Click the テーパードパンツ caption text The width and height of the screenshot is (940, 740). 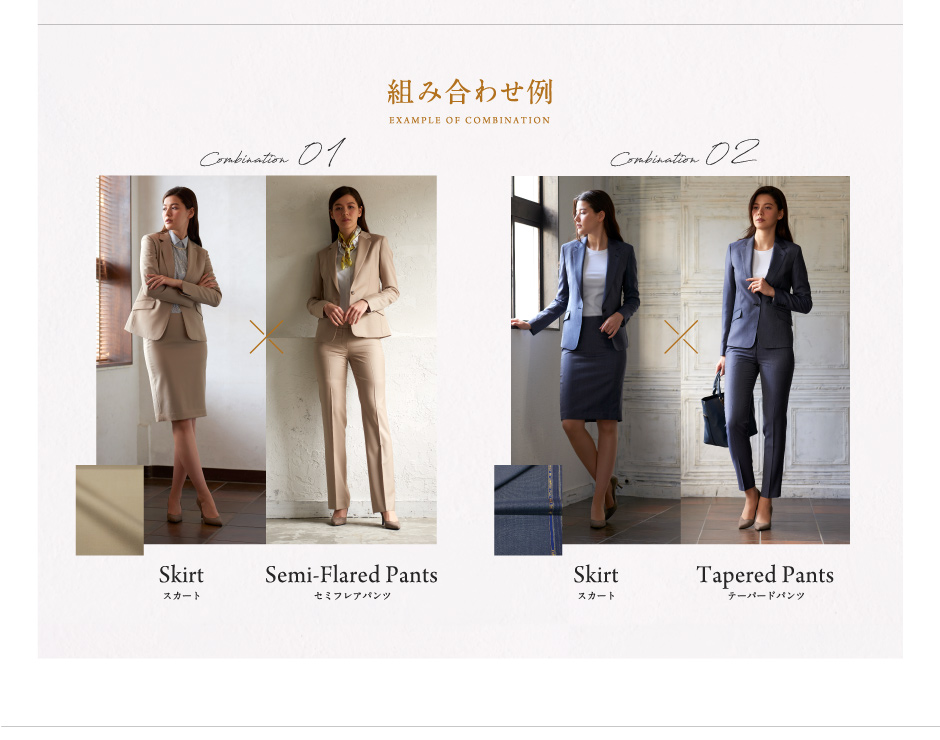tap(766, 595)
